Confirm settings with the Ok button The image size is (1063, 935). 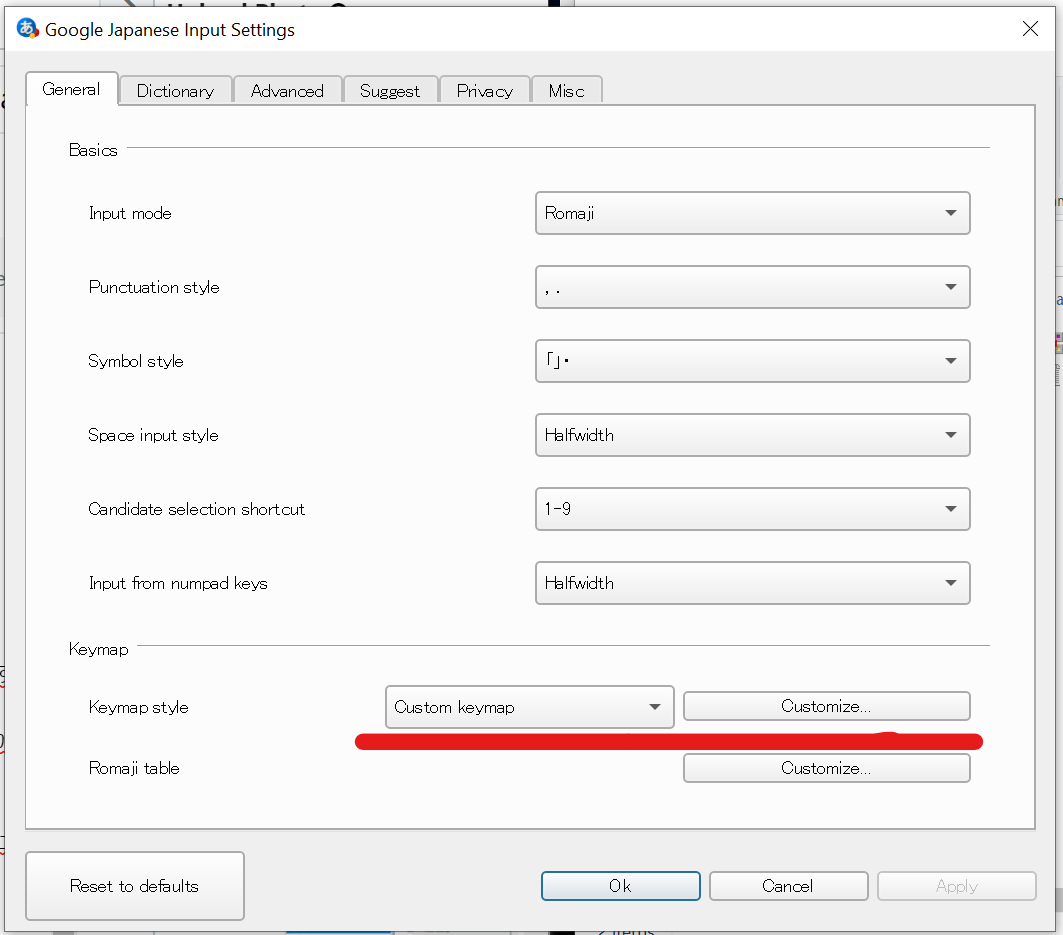pyautogui.click(x=620, y=886)
